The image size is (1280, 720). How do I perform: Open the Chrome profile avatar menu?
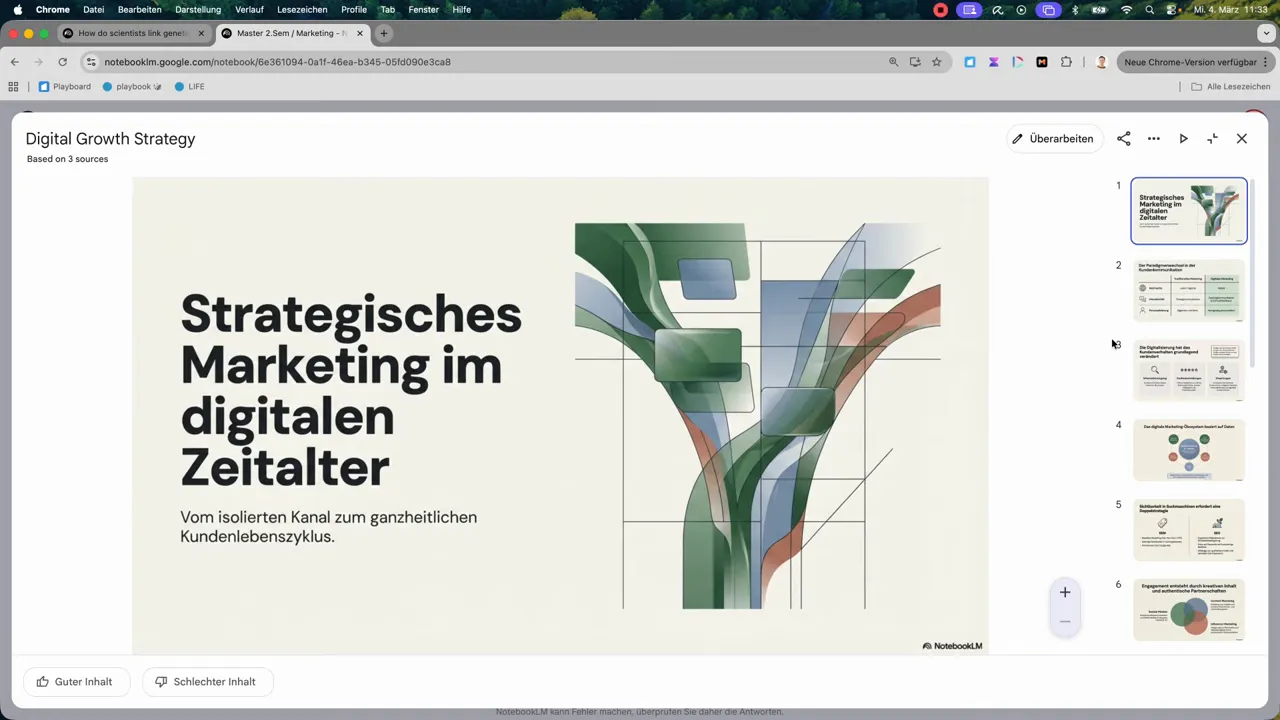pyautogui.click(x=1101, y=62)
